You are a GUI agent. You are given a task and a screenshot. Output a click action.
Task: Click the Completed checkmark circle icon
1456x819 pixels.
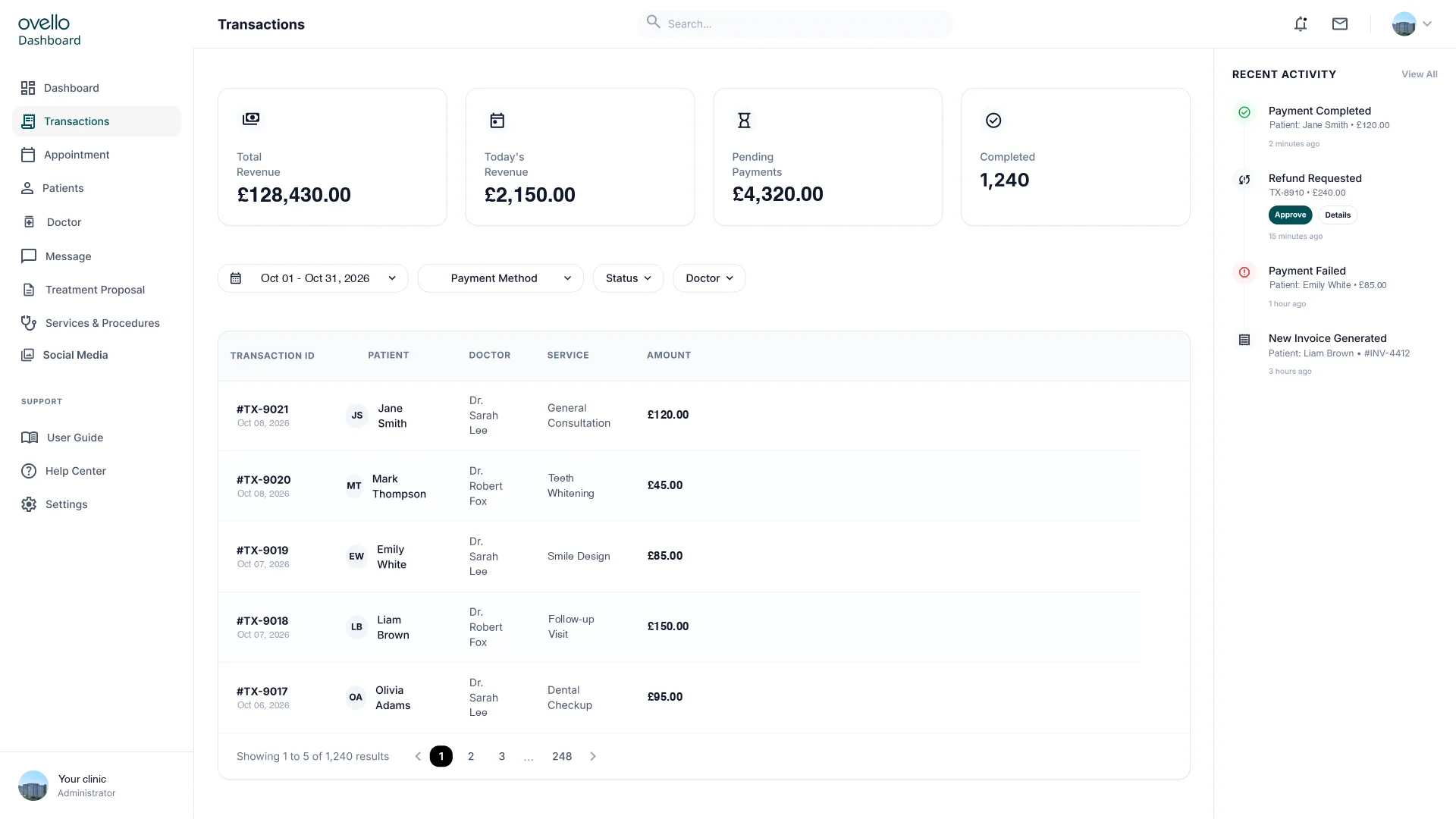(x=993, y=121)
